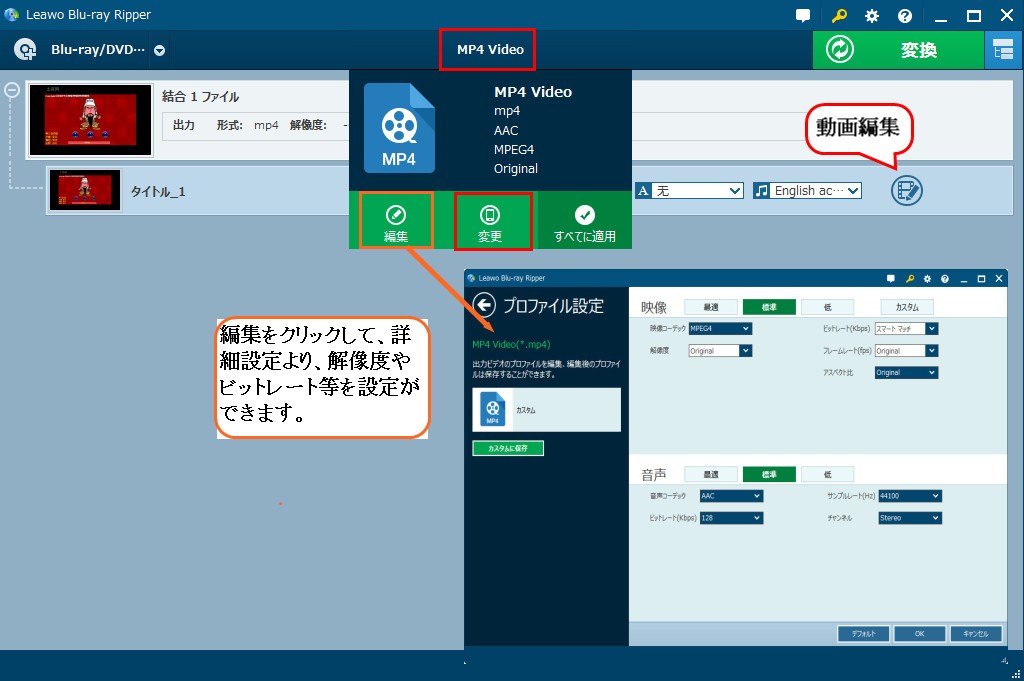Collapse the merged file group minus circle
The width and height of the screenshot is (1024, 681).
[12, 90]
